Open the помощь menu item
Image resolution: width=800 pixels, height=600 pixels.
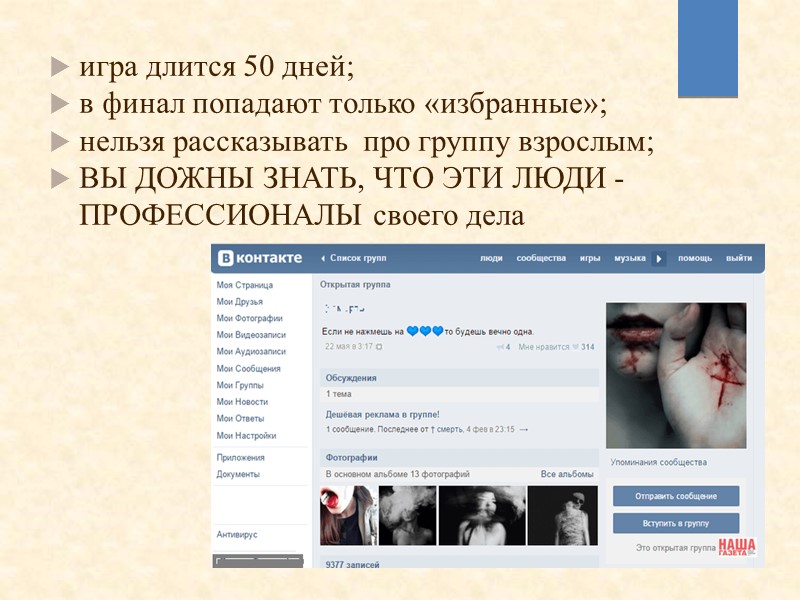point(694,258)
